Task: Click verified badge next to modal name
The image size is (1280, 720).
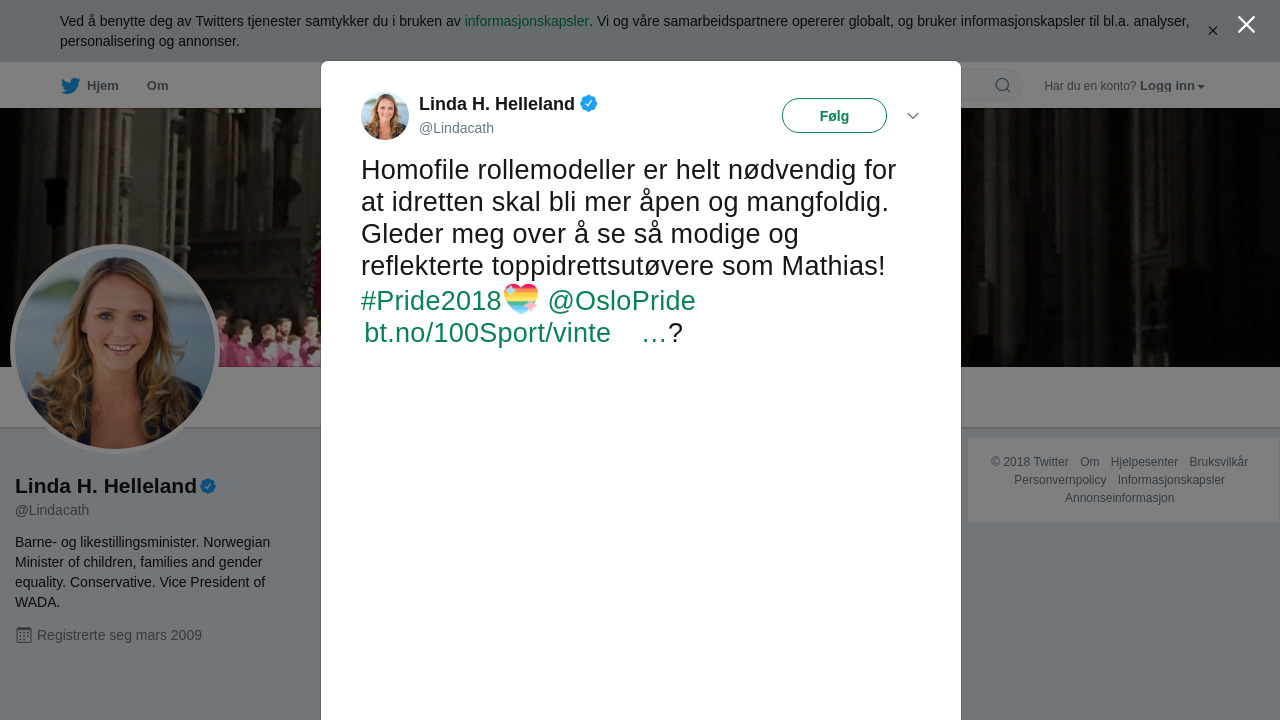Action: [x=589, y=103]
